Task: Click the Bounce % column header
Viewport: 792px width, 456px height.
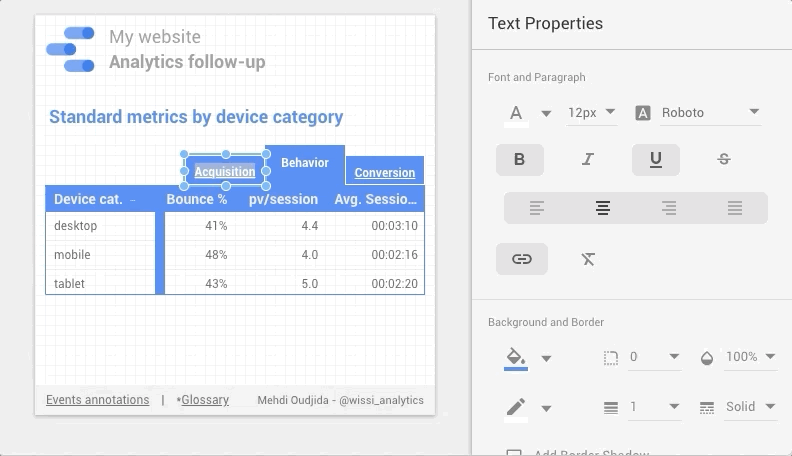Action: click(196, 199)
